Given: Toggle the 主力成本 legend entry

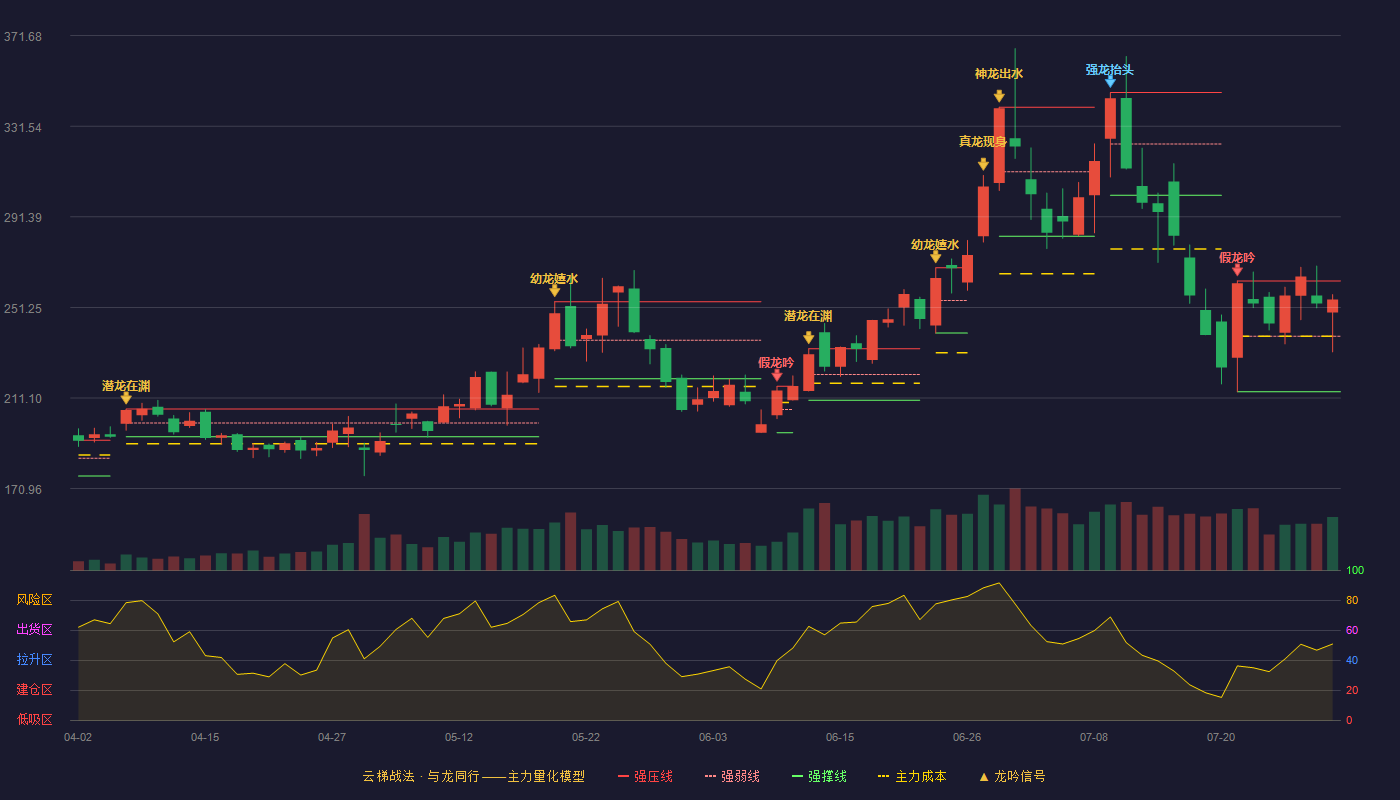Looking at the screenshot, I should point(911,776).
